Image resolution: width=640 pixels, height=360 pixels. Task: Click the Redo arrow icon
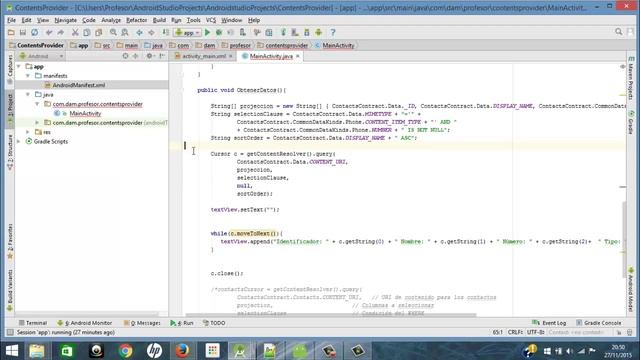click(x=61, y=32)
